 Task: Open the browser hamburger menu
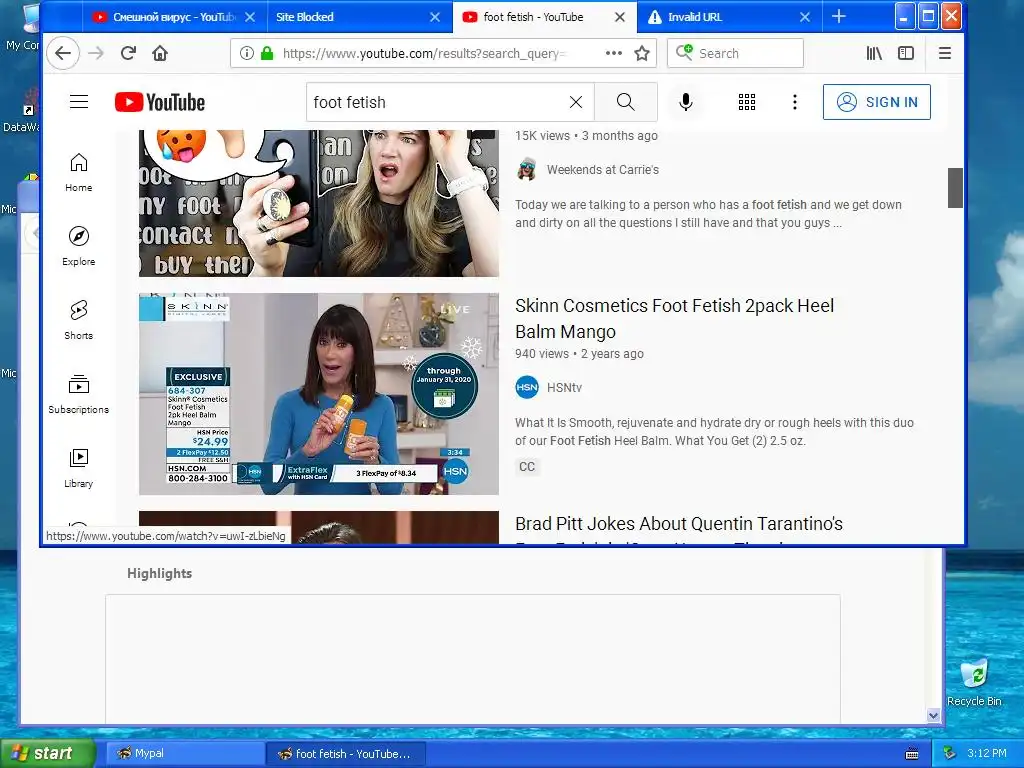pyautogui.click(x=944, y=54)
